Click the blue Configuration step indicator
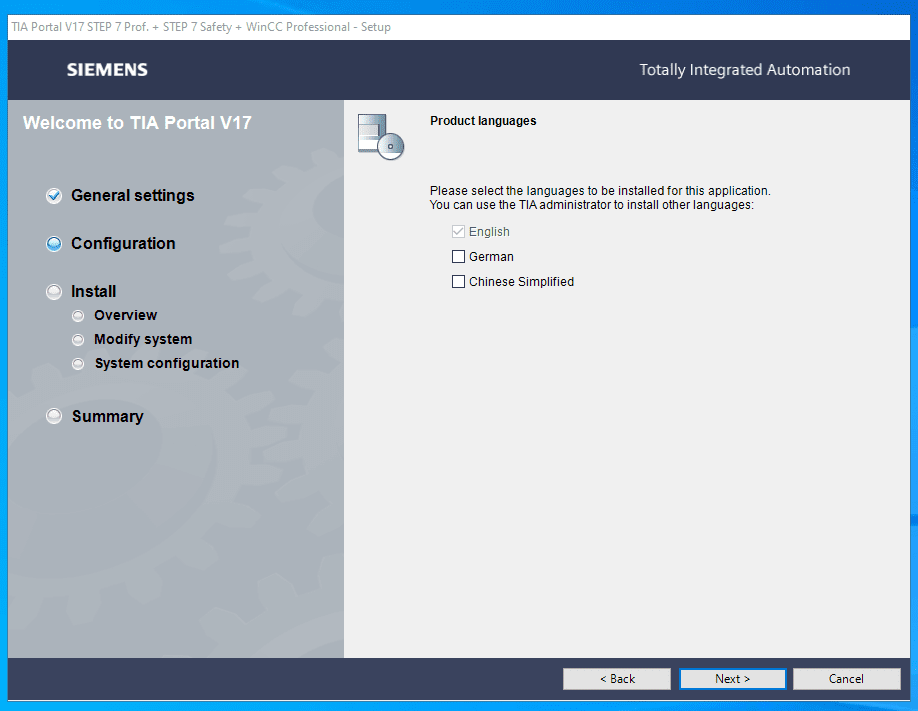The width and height of the screenshot is (918, 711). click(54, 244)
